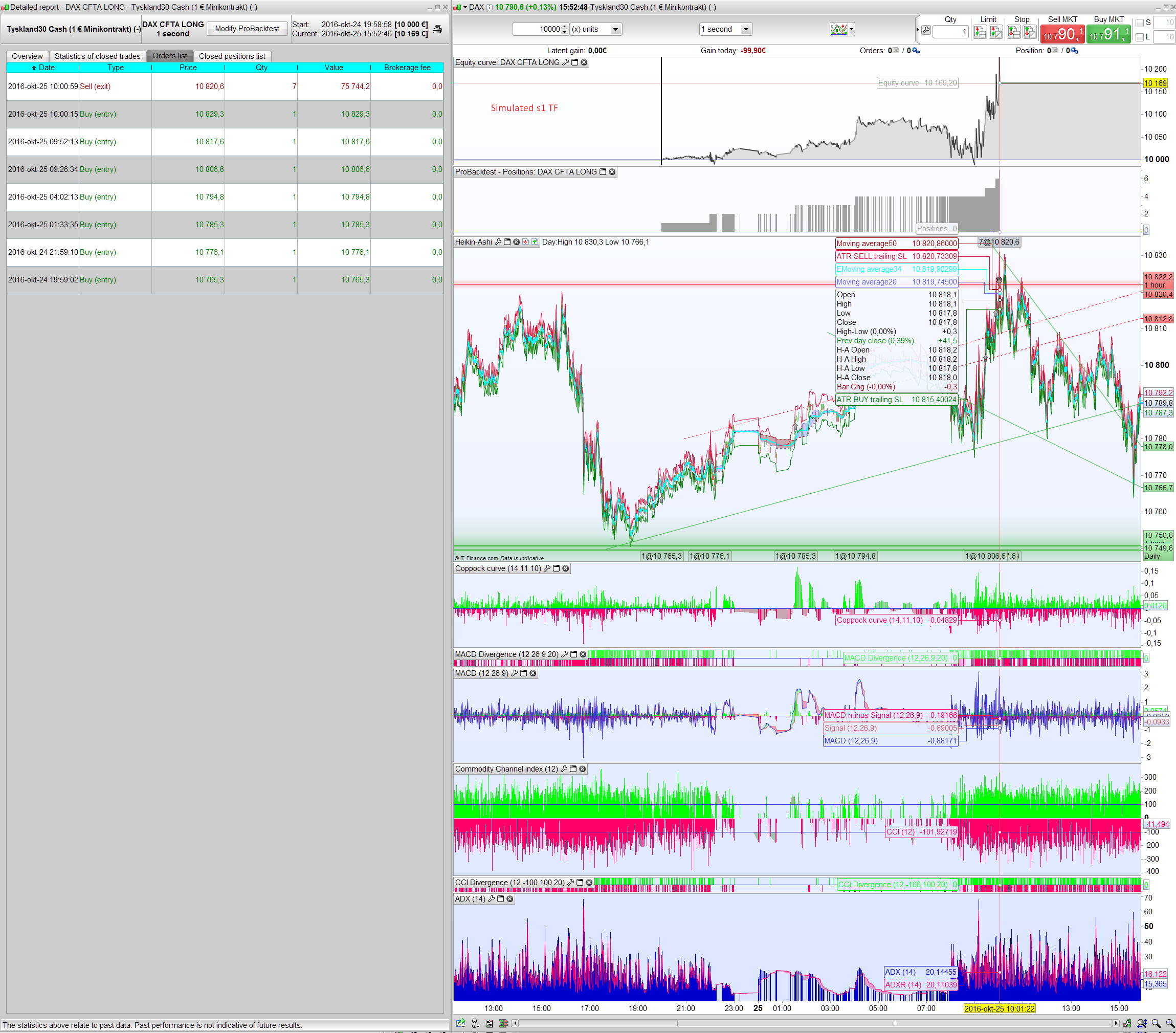Screen dimensions: 1176x1033
Task: Click zoom in magnifier on chart toolbar
Action: coord(1170,1023)
